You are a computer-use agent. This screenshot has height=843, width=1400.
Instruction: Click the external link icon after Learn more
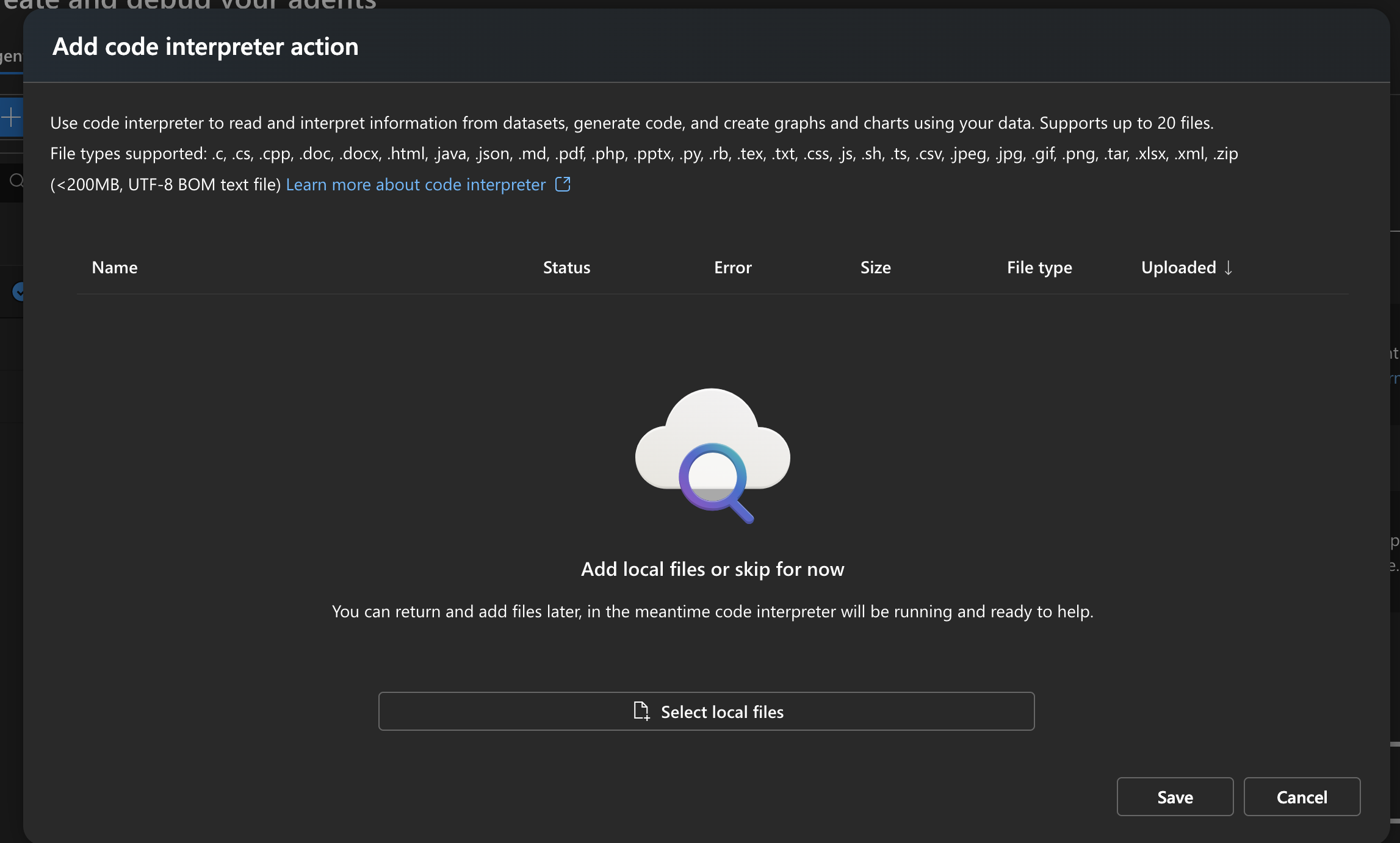(563, 184)
